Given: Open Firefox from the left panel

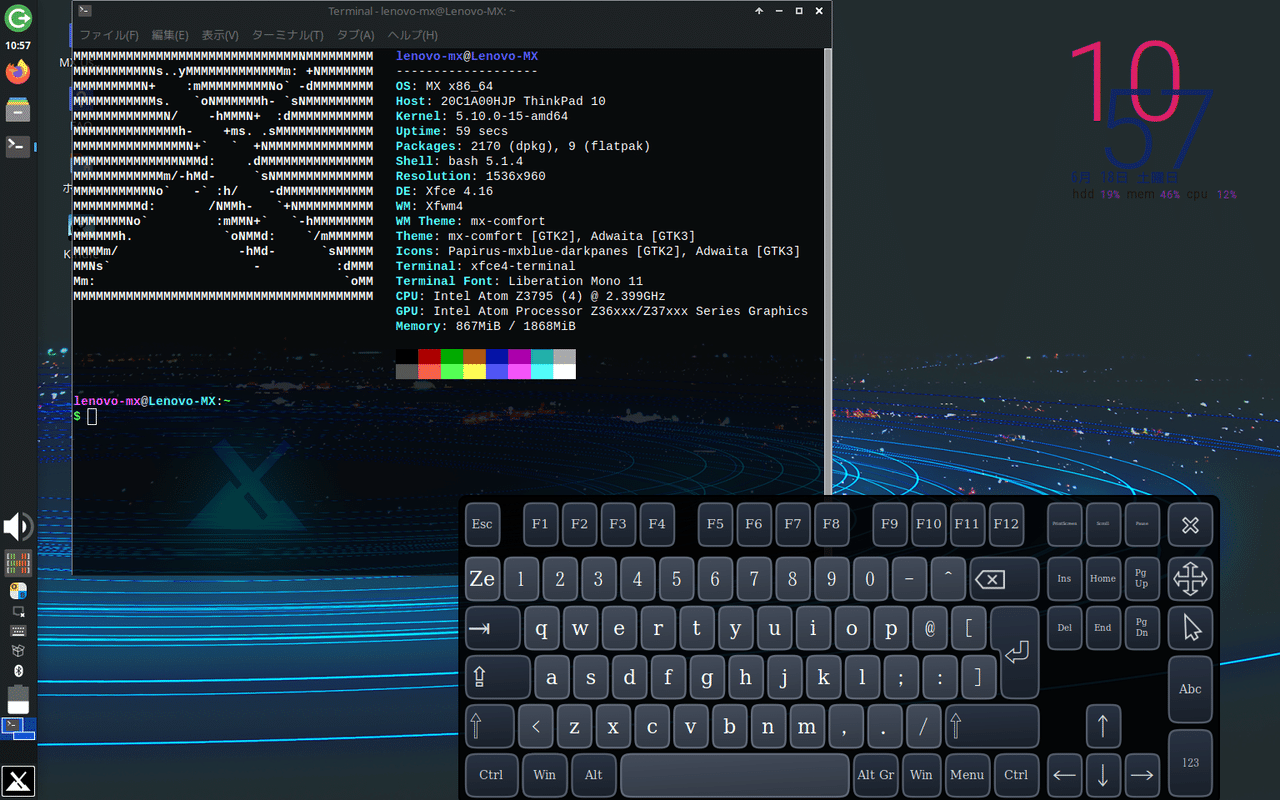Looking at the screenshot, I should [18, 72].
